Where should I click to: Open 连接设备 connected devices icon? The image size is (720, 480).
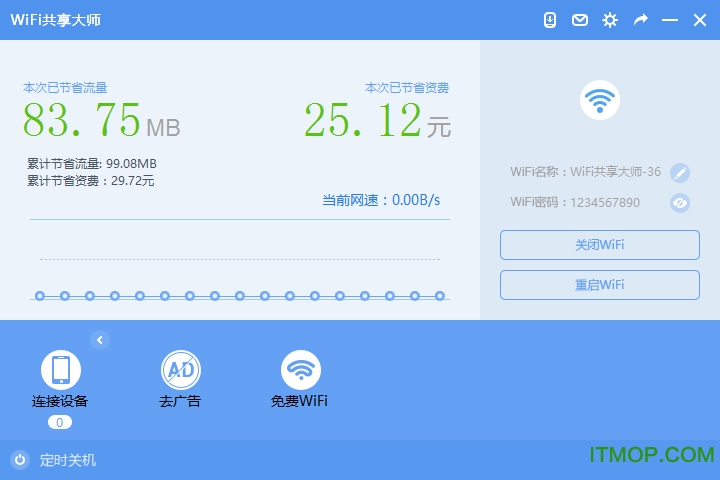61,370
